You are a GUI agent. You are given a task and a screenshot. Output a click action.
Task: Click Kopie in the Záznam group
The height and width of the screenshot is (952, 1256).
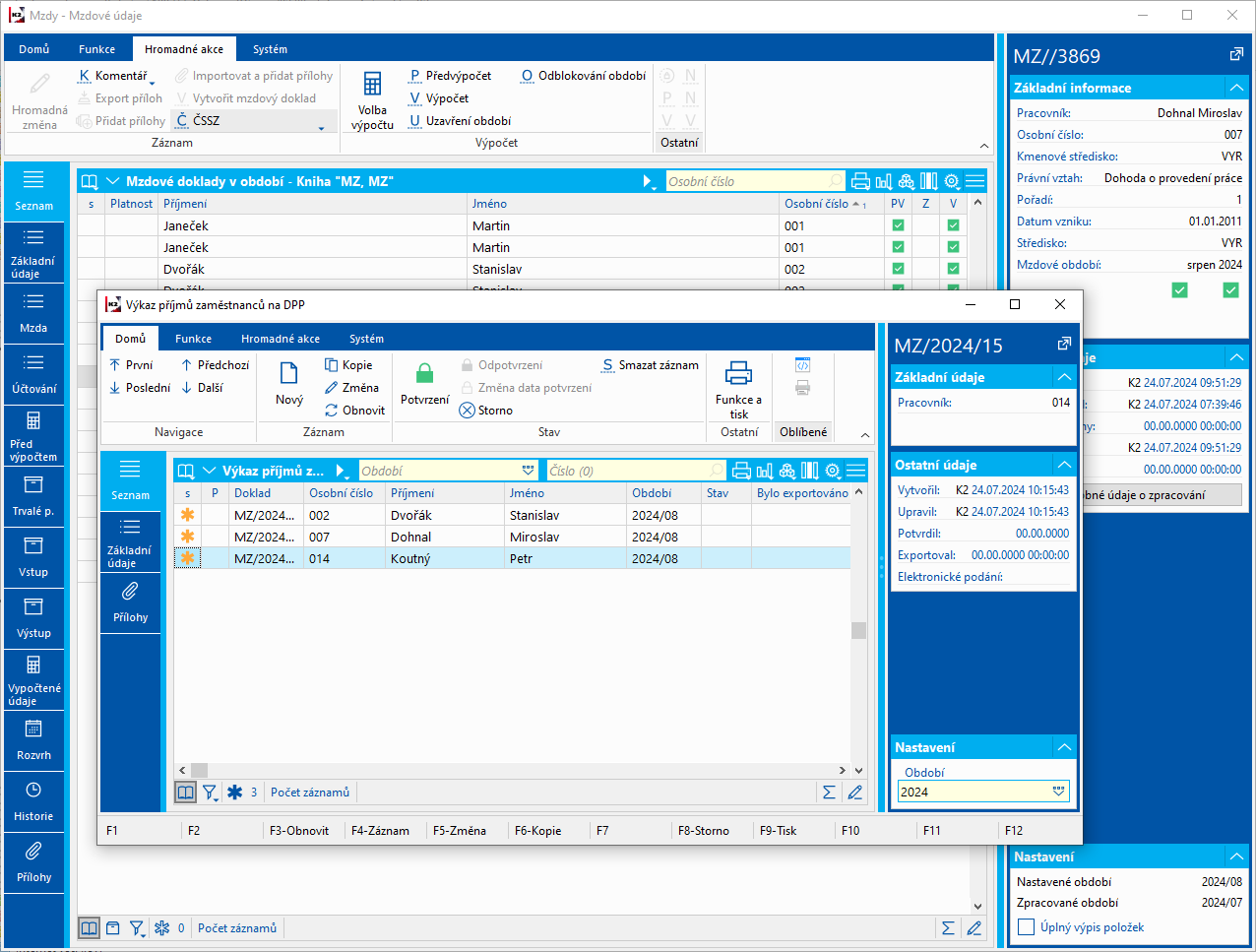tap(347, 365)
